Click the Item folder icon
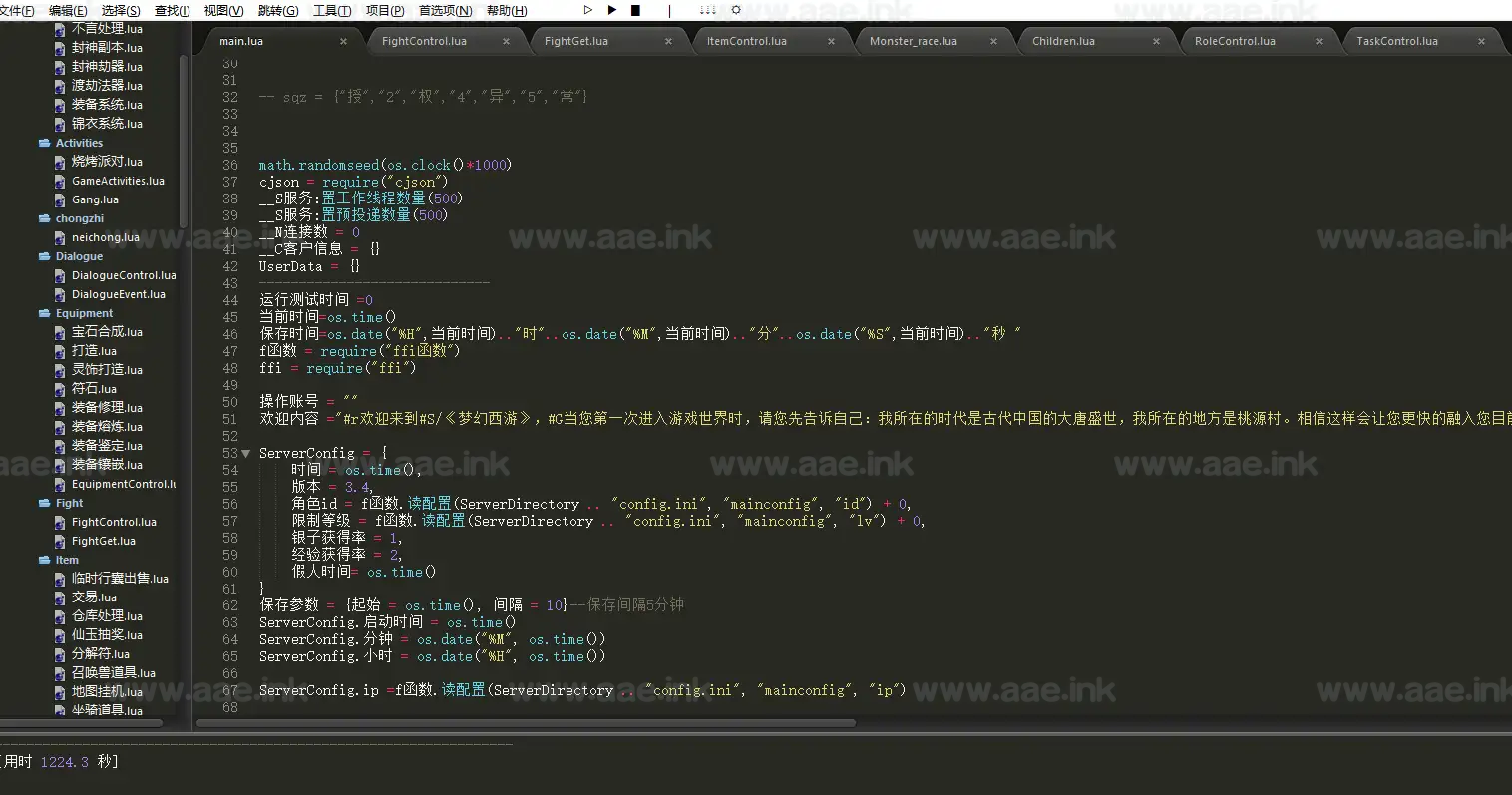 [45, 560]
